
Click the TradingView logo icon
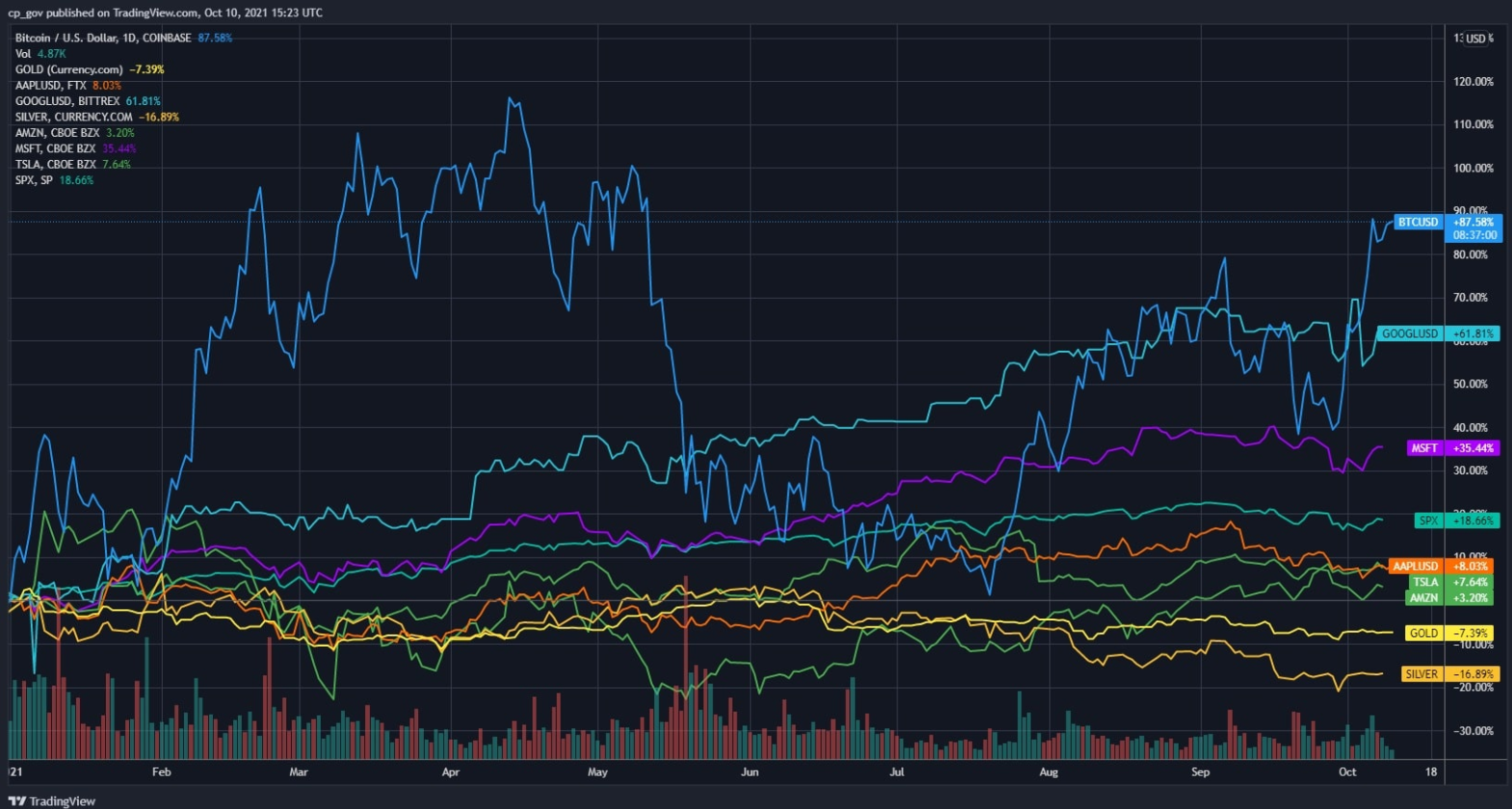pyautogui.click(x=17, y=801)
